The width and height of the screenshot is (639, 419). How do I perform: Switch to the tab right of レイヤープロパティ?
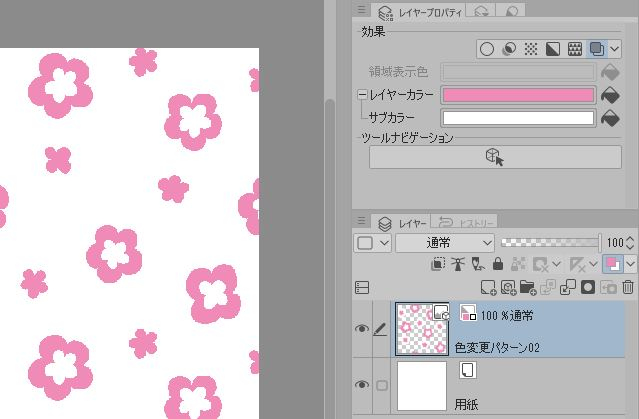pos(481,12)
